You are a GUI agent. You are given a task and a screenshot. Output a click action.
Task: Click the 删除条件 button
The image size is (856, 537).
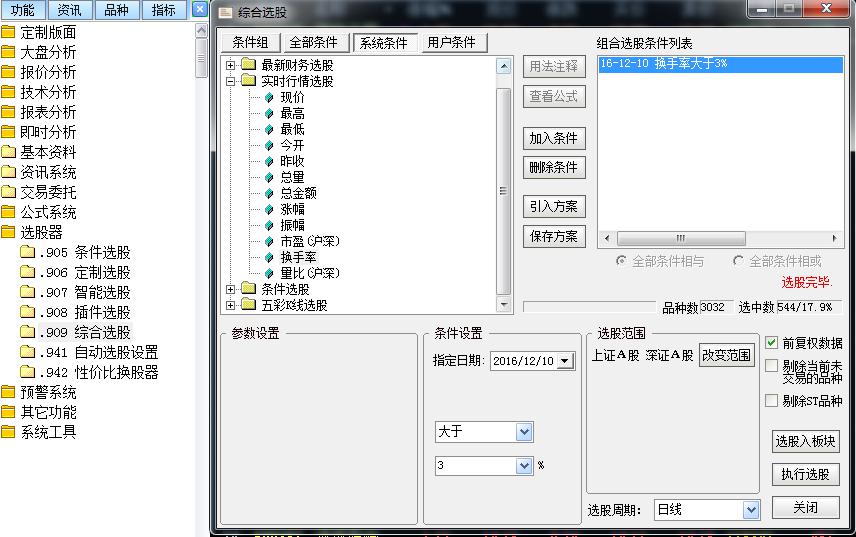554,168
